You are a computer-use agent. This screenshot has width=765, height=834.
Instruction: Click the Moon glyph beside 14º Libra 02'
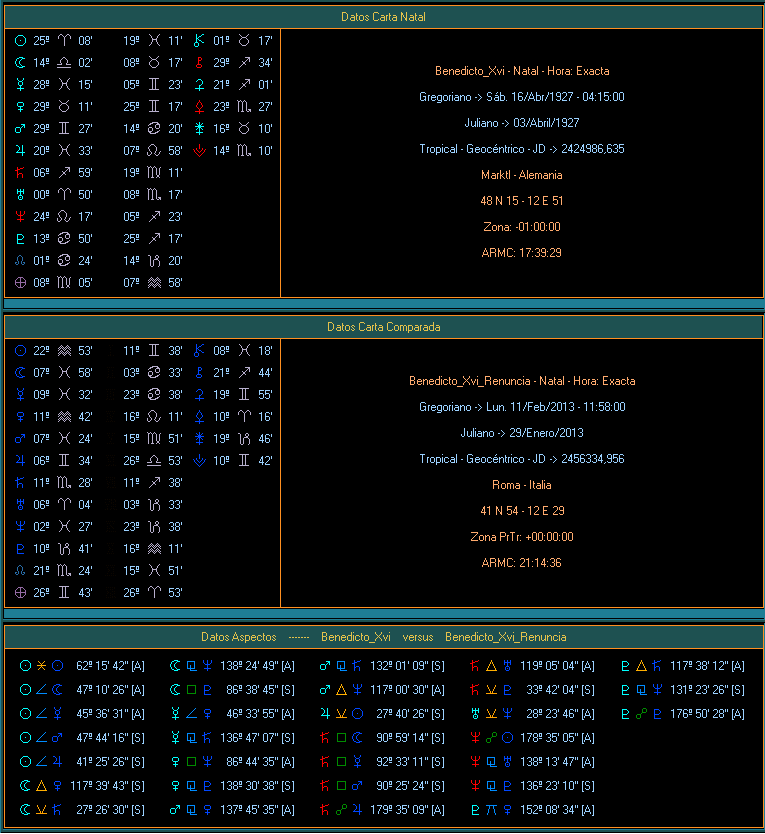(20, 63)
